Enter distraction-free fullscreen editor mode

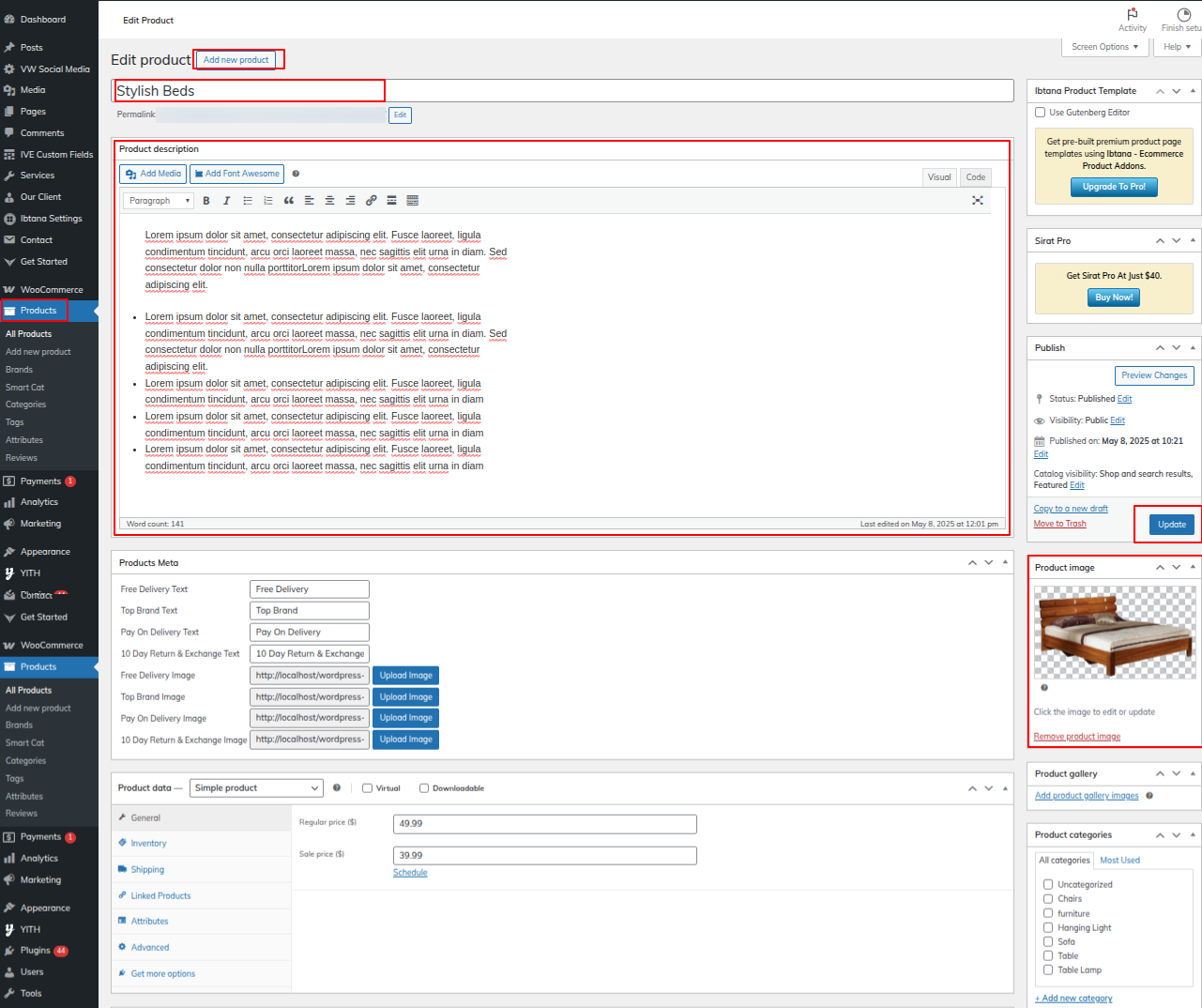coord(977,201)
